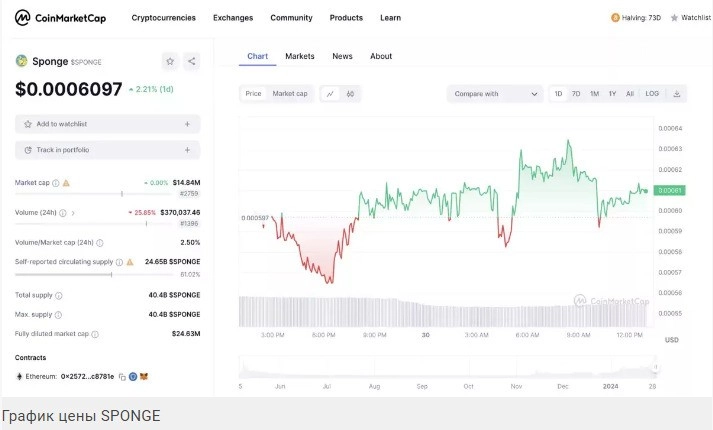Screen dimensions: 713x430
Task: Copy the Ethereum contract address
Action: click(x=121, y=376)
